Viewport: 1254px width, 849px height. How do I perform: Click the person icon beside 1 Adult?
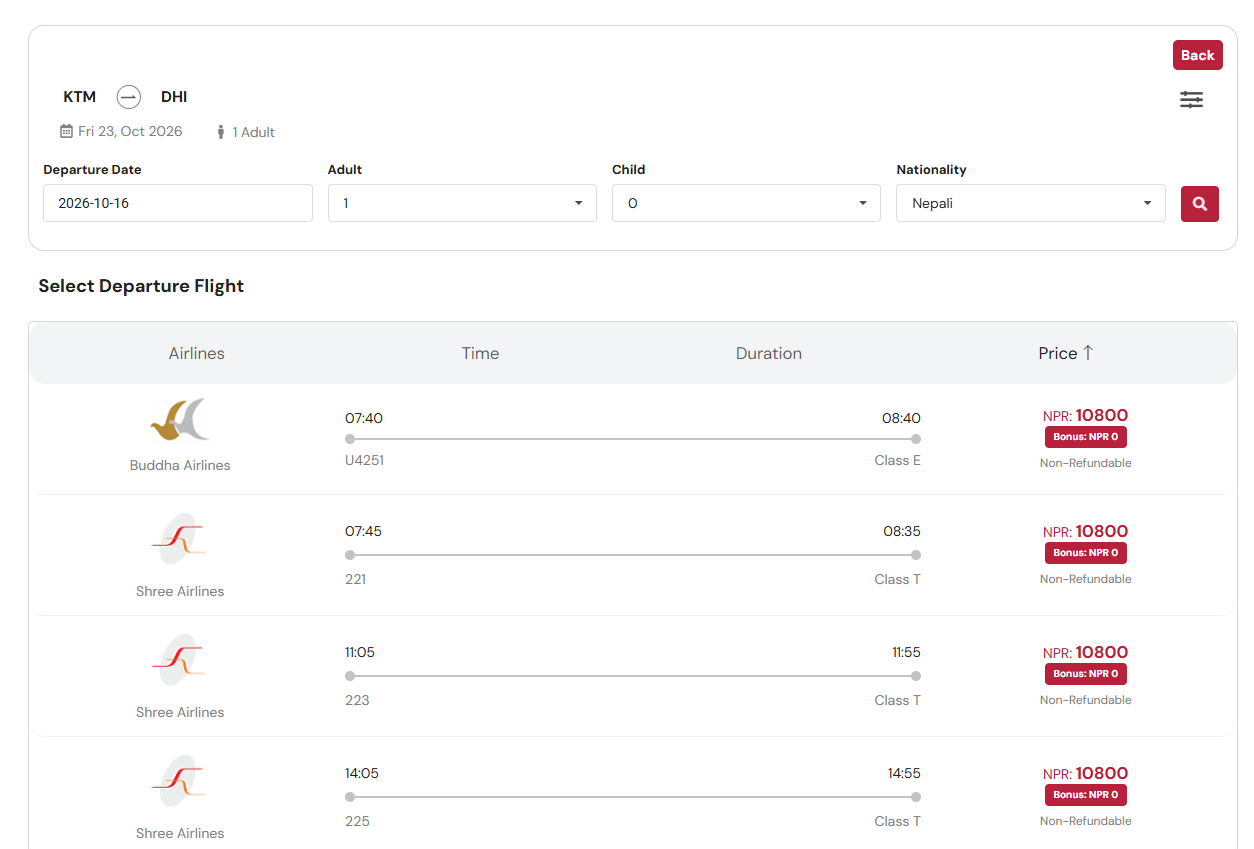click(221, 132)
